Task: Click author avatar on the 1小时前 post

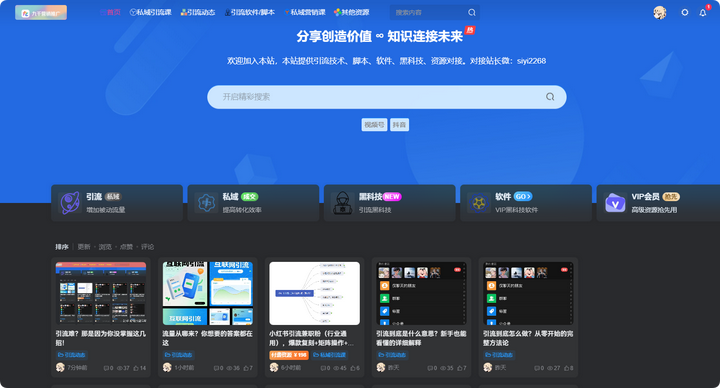Action: tap(167, 367)
